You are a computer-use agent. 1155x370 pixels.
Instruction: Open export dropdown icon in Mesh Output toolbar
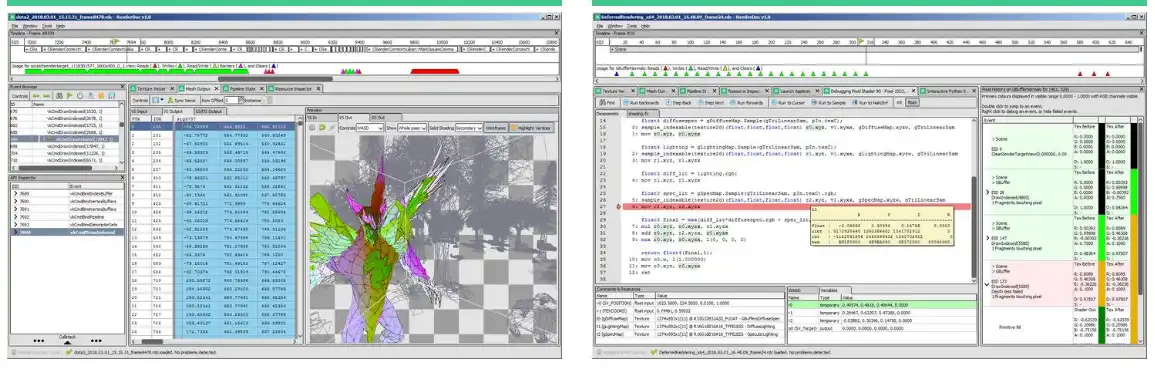pyautogui.click(x=158, y=100)
